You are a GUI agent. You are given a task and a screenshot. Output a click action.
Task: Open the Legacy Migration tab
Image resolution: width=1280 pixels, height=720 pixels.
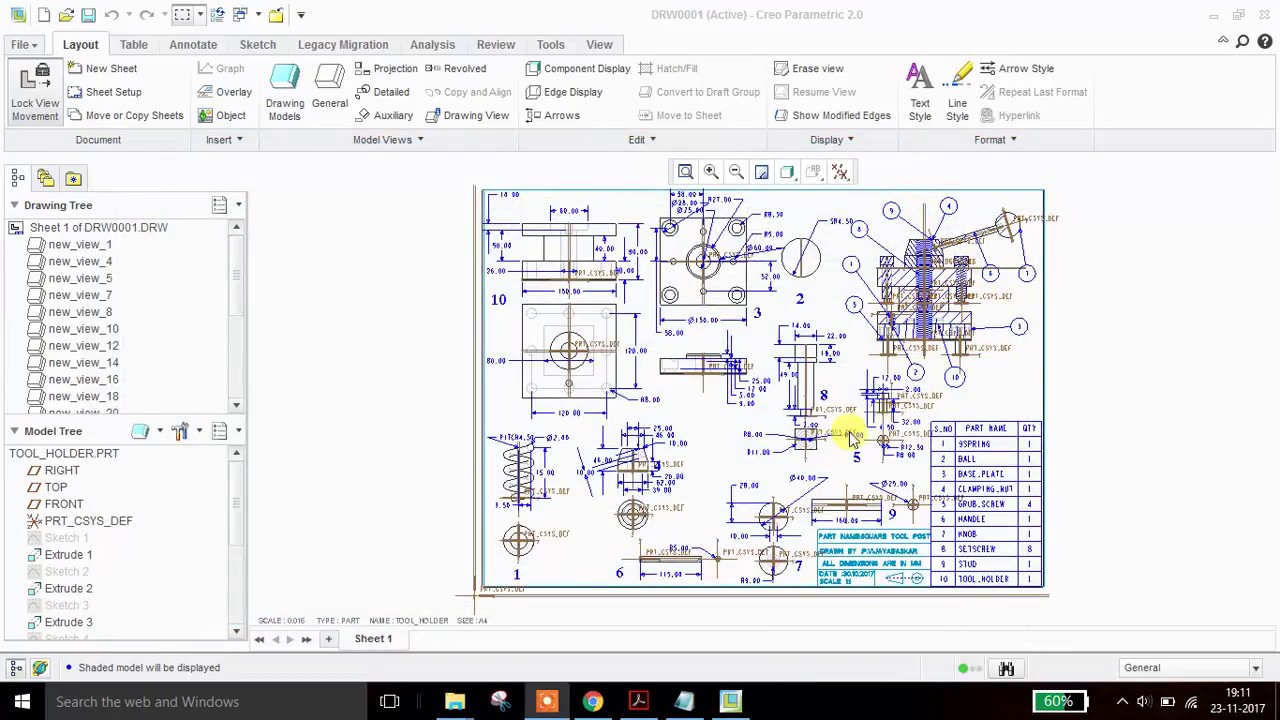click(x=343, y=44)
